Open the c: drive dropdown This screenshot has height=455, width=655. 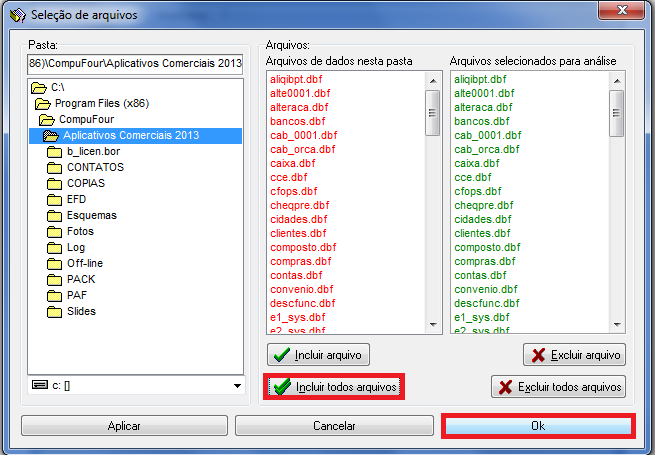point(237,385)
